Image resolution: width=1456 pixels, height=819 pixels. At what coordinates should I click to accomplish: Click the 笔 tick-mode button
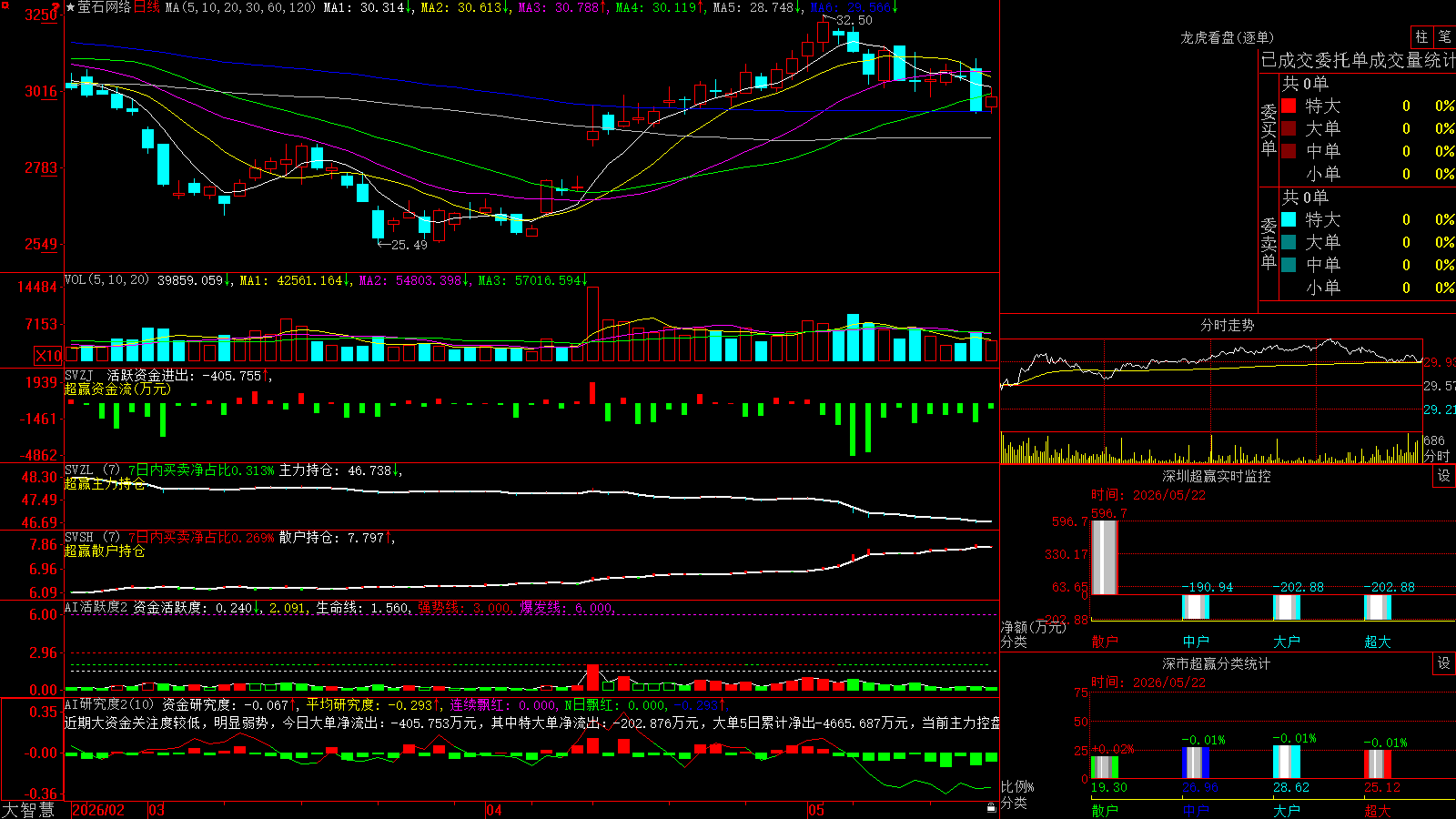tap(1444, 37)
